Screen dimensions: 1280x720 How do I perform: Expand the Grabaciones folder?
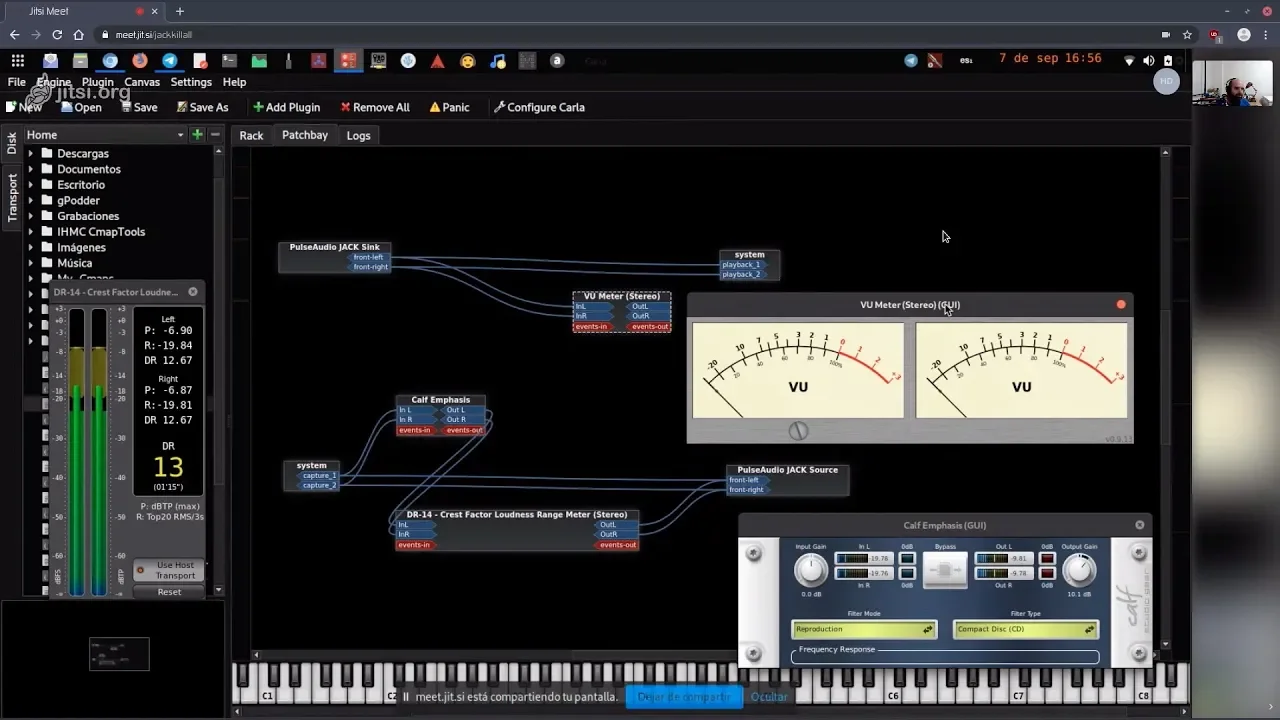click(31, 216)
